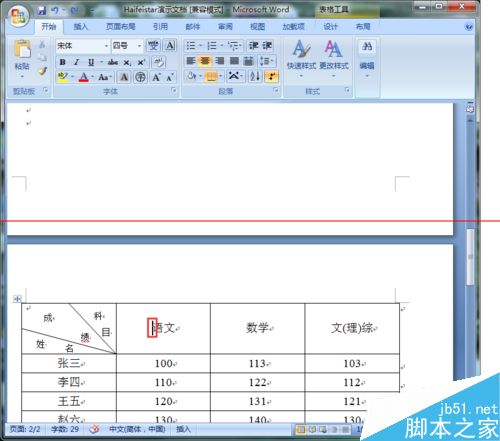Insert enclosed character (circled 字)

[140, 77]
